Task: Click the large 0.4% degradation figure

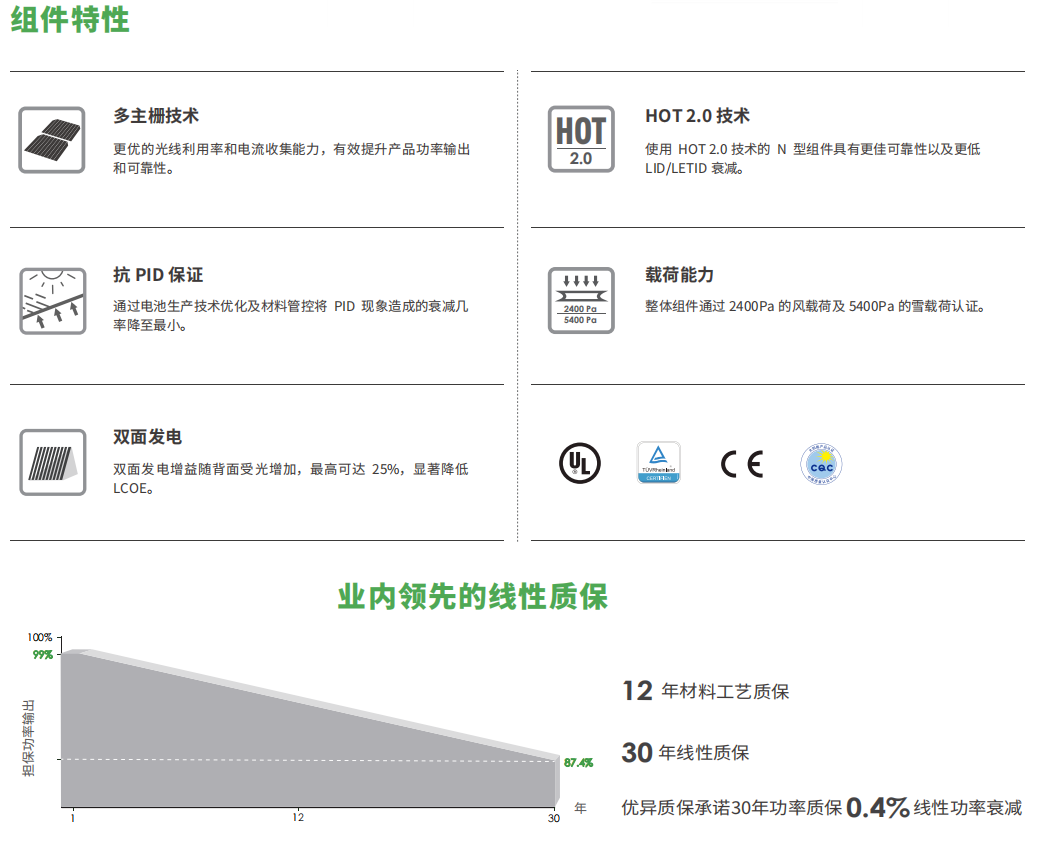Action: tap(878, 807)
